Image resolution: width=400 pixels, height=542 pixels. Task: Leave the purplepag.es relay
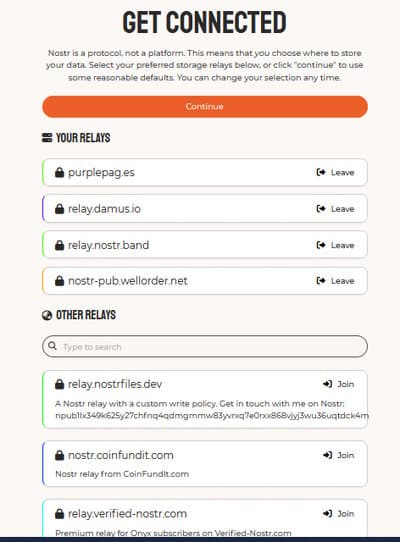335,172
